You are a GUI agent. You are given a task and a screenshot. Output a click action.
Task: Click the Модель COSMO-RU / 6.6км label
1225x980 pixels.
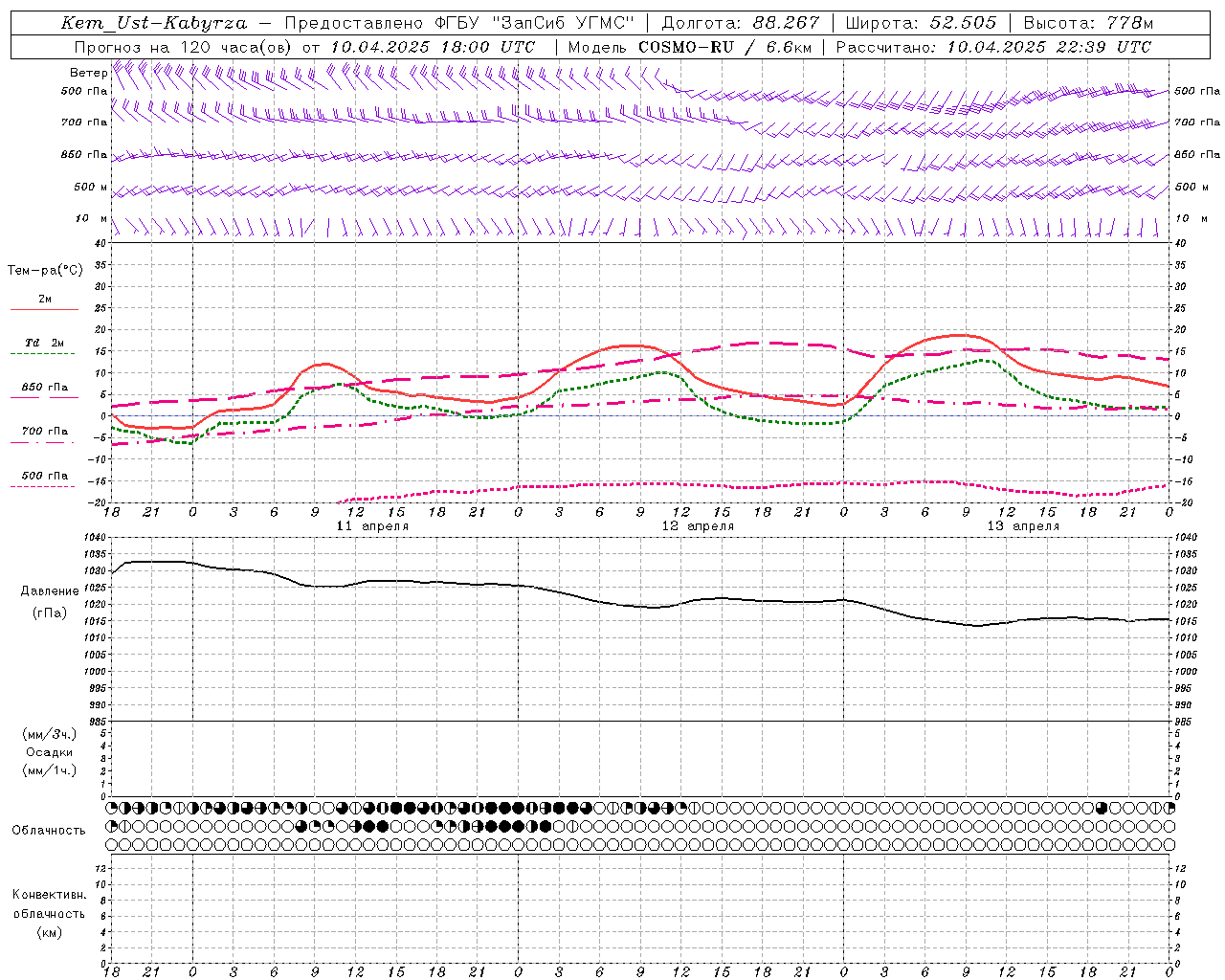(688, 47)
